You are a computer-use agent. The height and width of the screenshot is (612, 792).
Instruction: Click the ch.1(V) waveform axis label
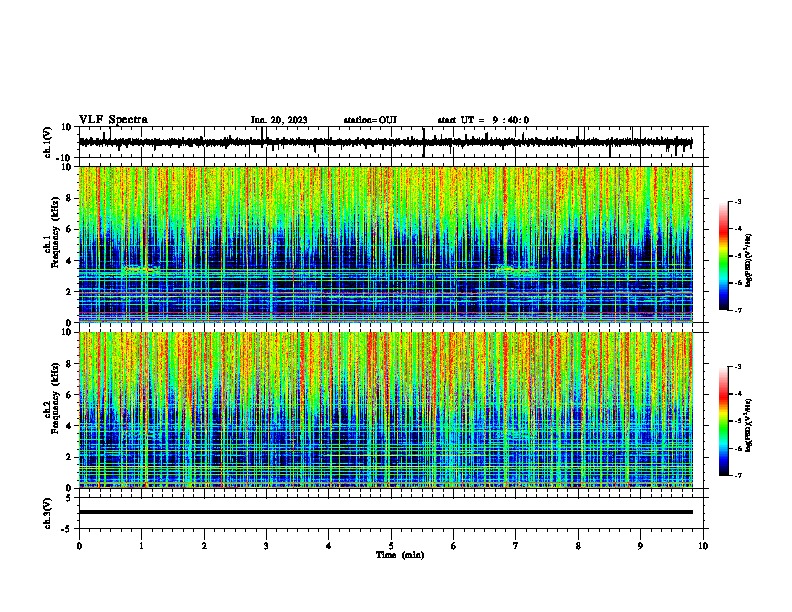(48, 142)
